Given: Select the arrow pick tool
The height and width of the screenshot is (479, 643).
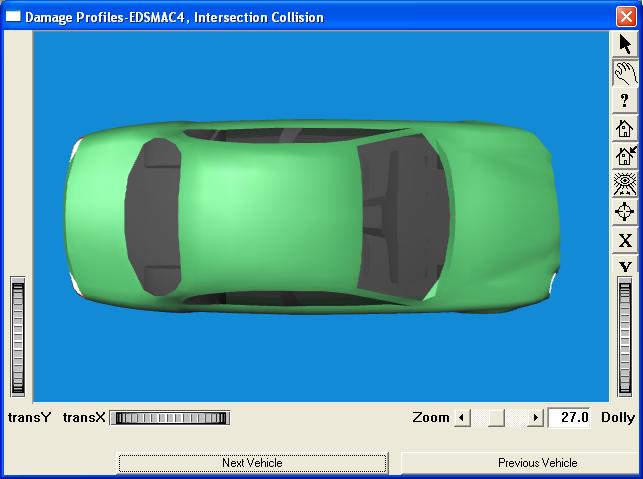Looking at the screenshot, I should (x=625, y=45).
